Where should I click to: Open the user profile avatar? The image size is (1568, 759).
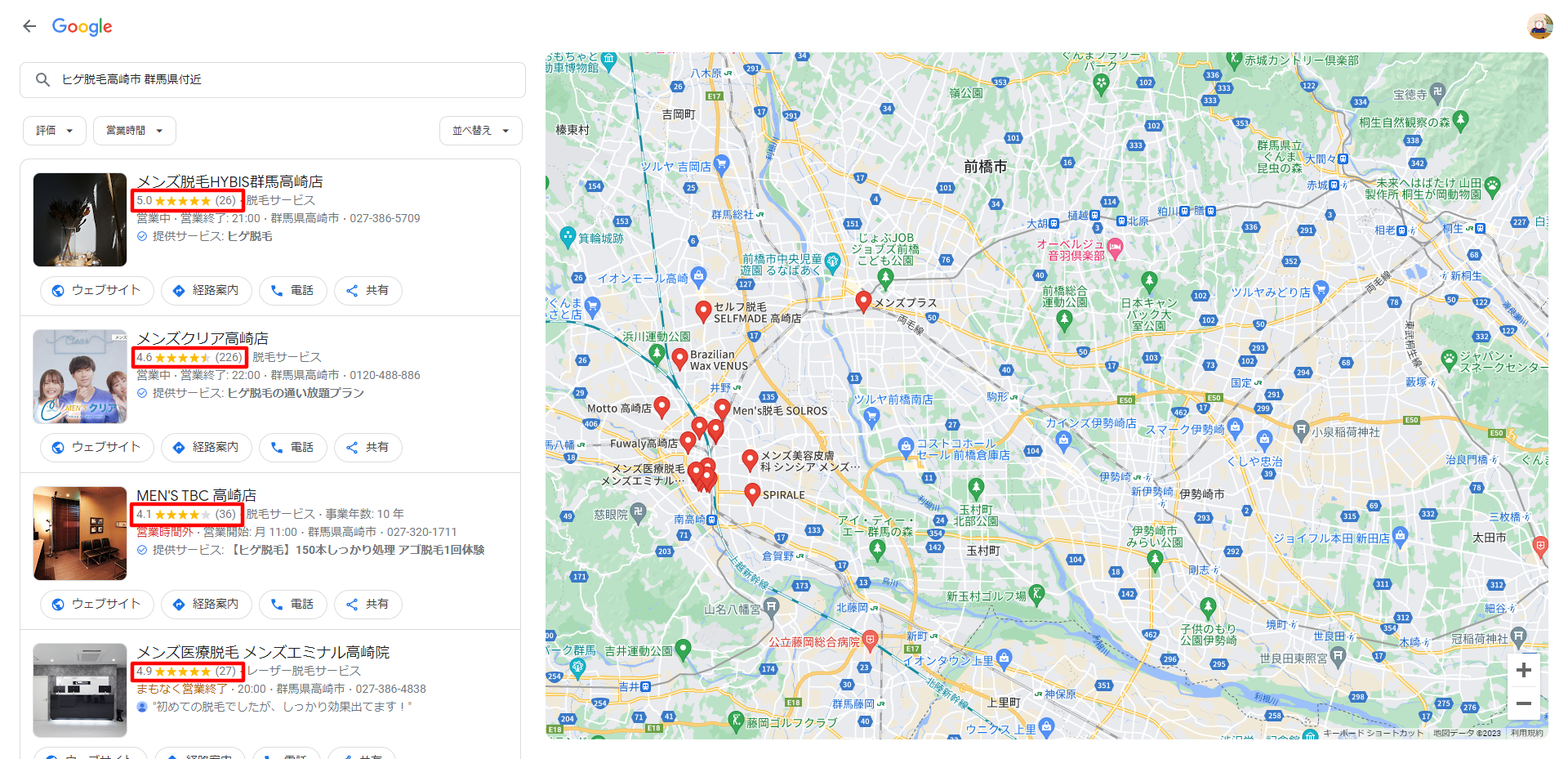click(x=1539, y=26)
